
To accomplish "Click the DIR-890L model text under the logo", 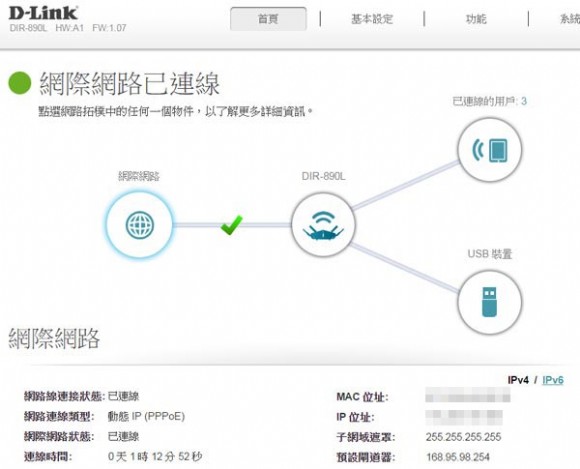I will pos(28,28).
